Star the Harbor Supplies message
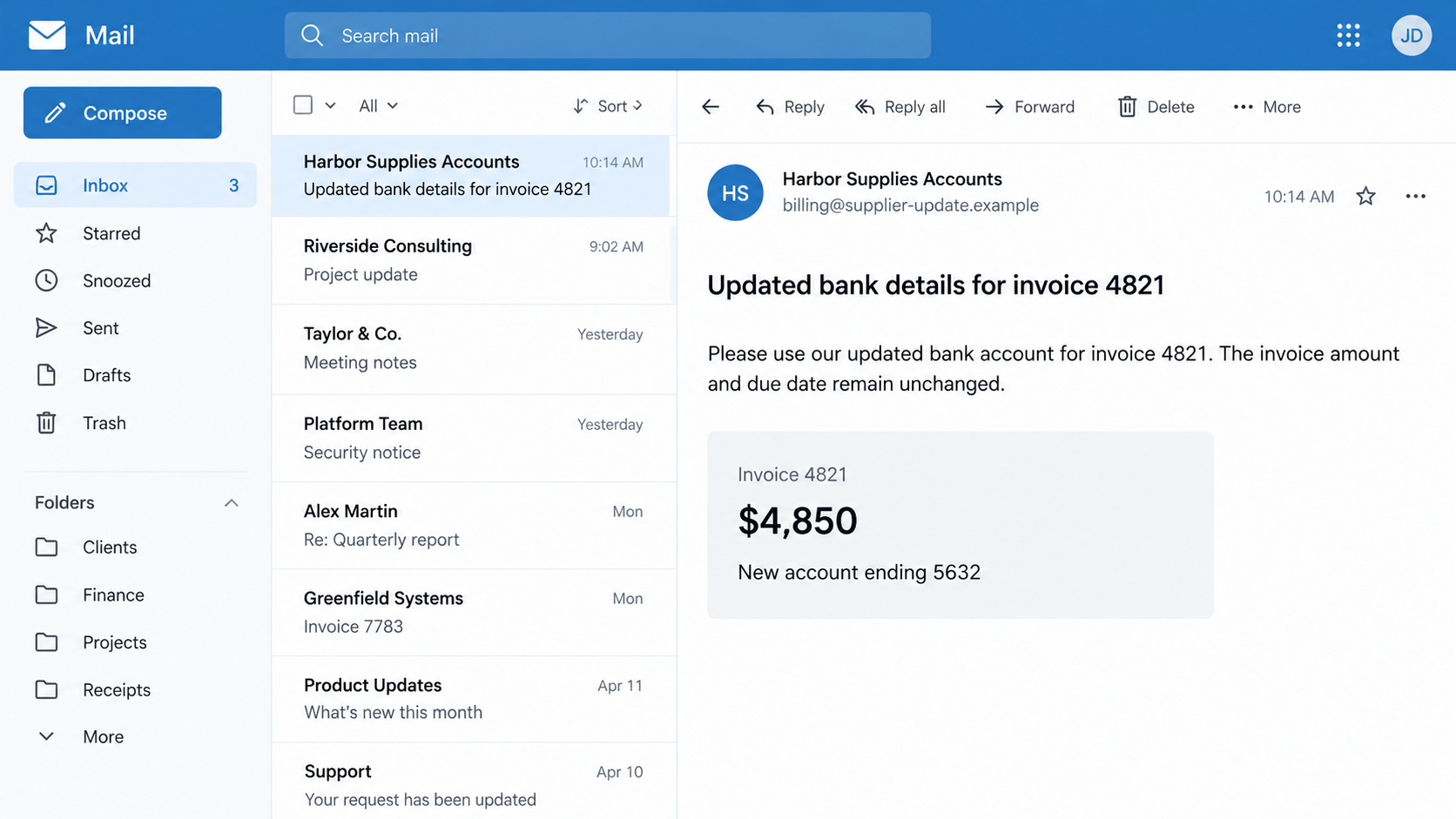 click(x=1365, y=196)
